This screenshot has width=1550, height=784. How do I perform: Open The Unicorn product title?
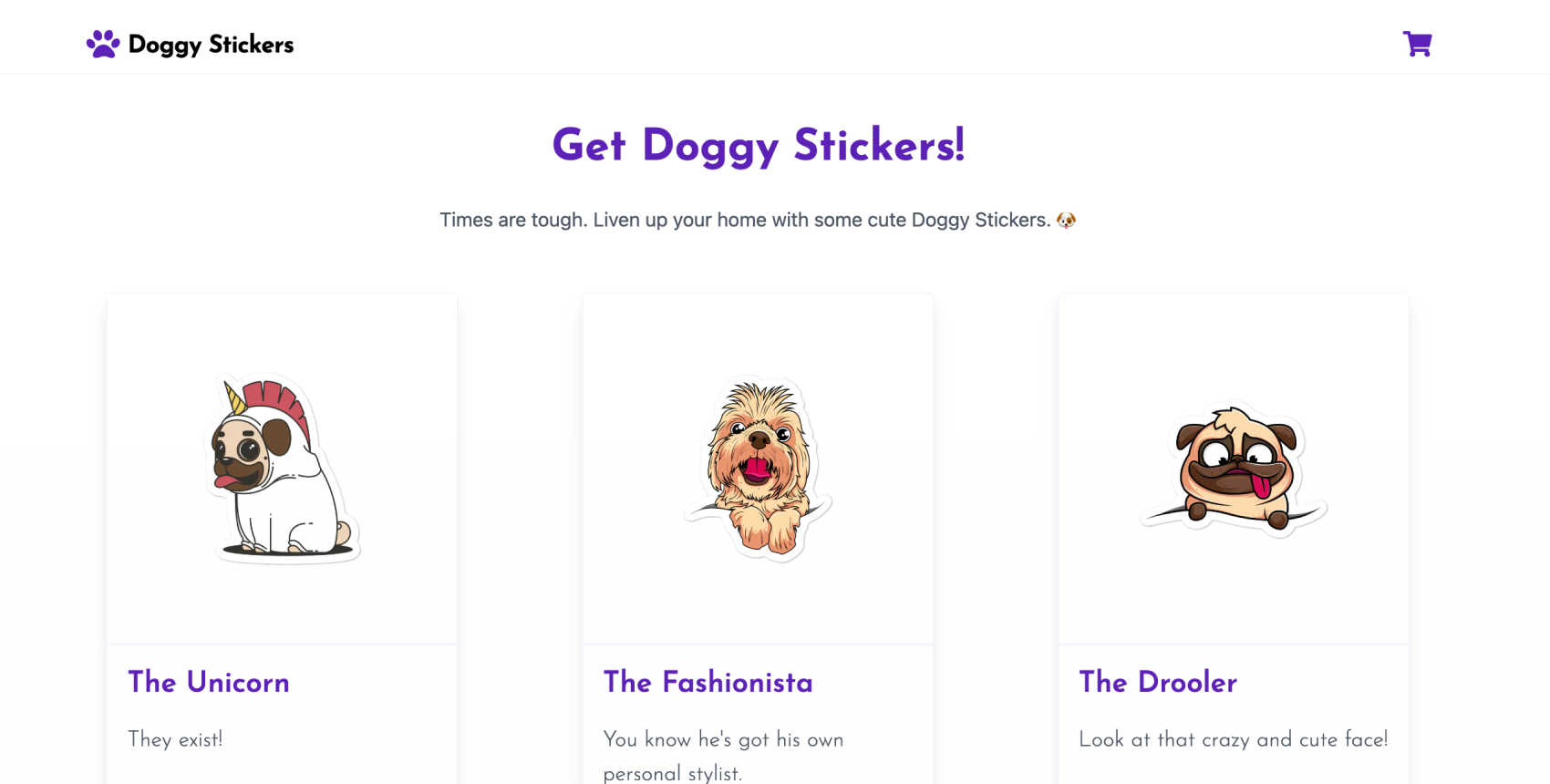click(209, 682)
